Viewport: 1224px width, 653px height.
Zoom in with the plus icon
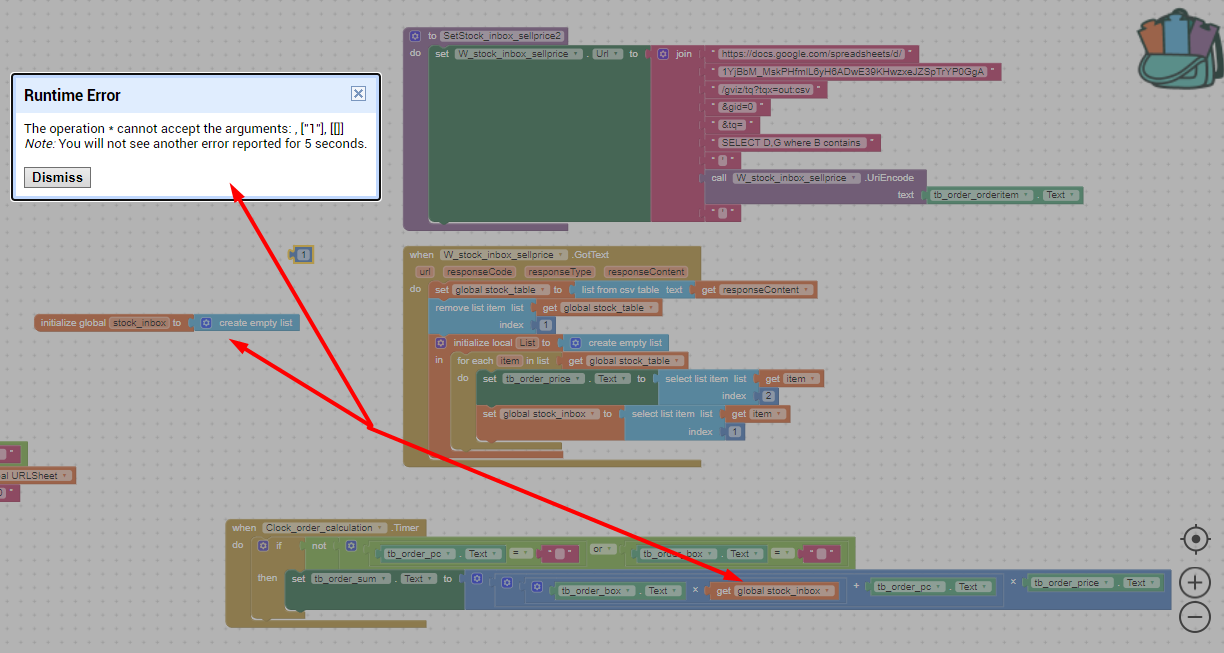tap(1195, 582)
